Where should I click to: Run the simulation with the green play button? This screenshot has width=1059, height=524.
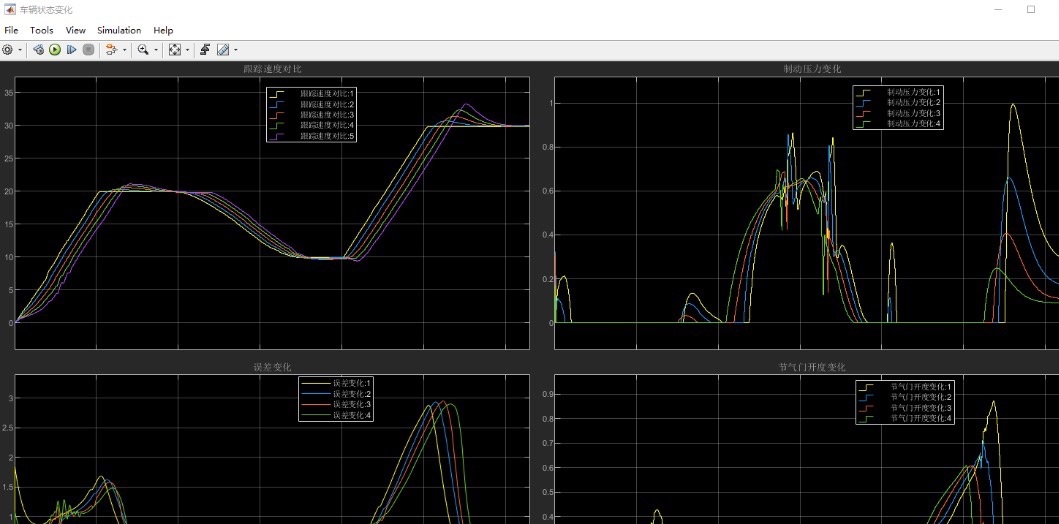55,50
